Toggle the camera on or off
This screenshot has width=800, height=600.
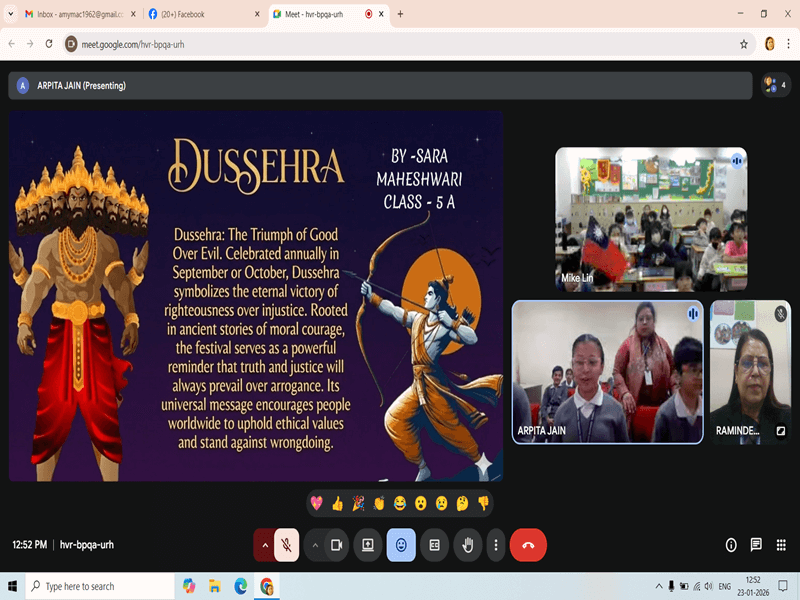coord(337,545)
